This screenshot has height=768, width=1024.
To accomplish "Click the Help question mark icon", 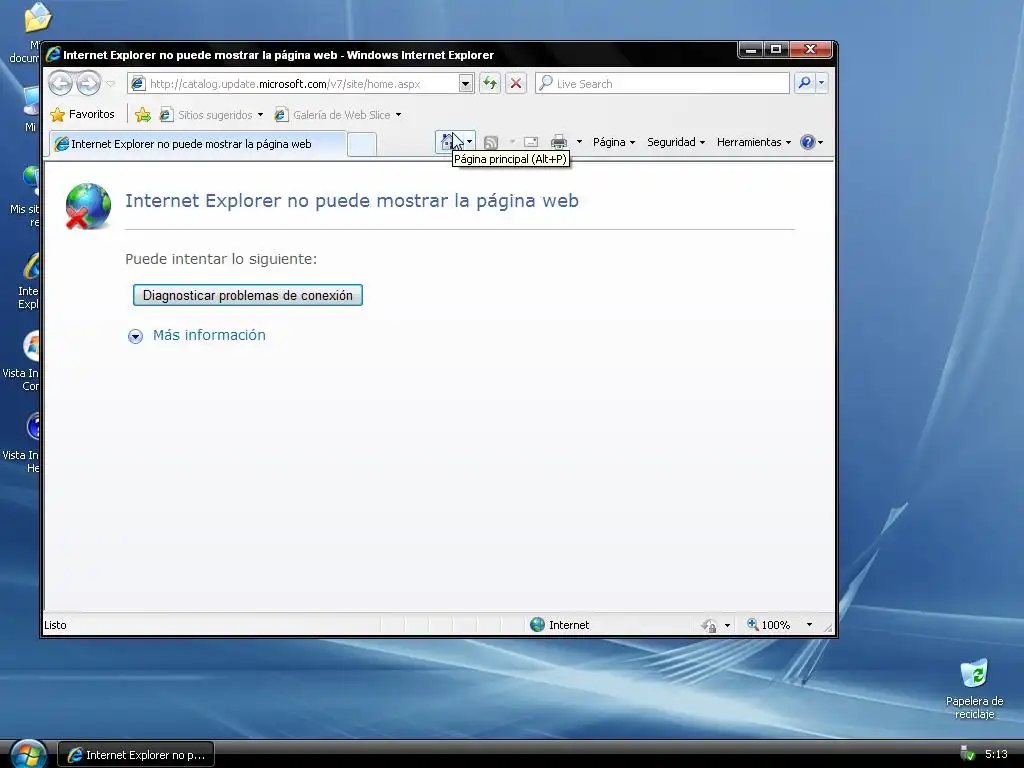I will [808, 142].
